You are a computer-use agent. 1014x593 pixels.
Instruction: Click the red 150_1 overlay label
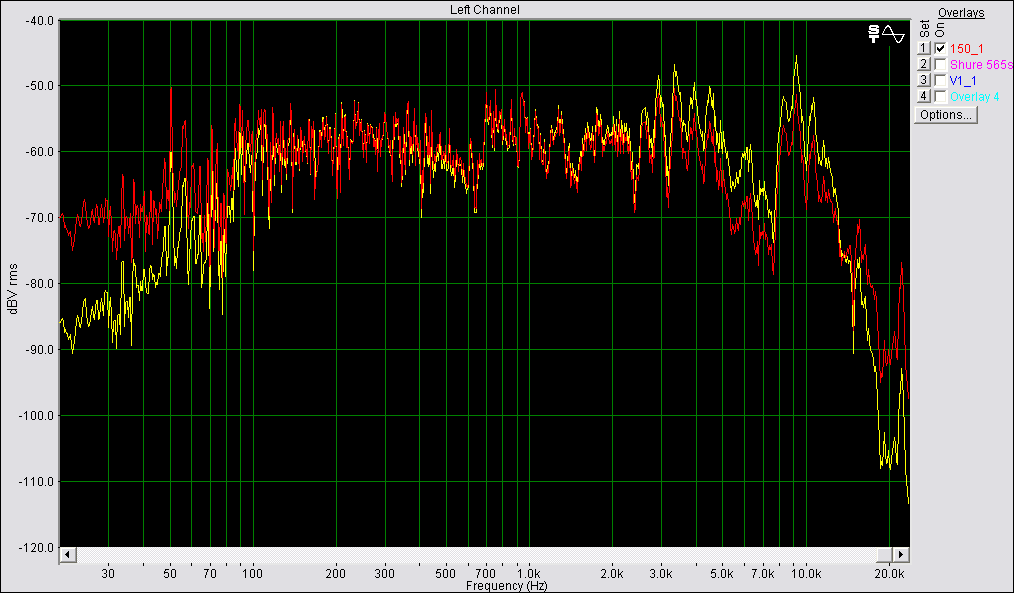point(967,49)
